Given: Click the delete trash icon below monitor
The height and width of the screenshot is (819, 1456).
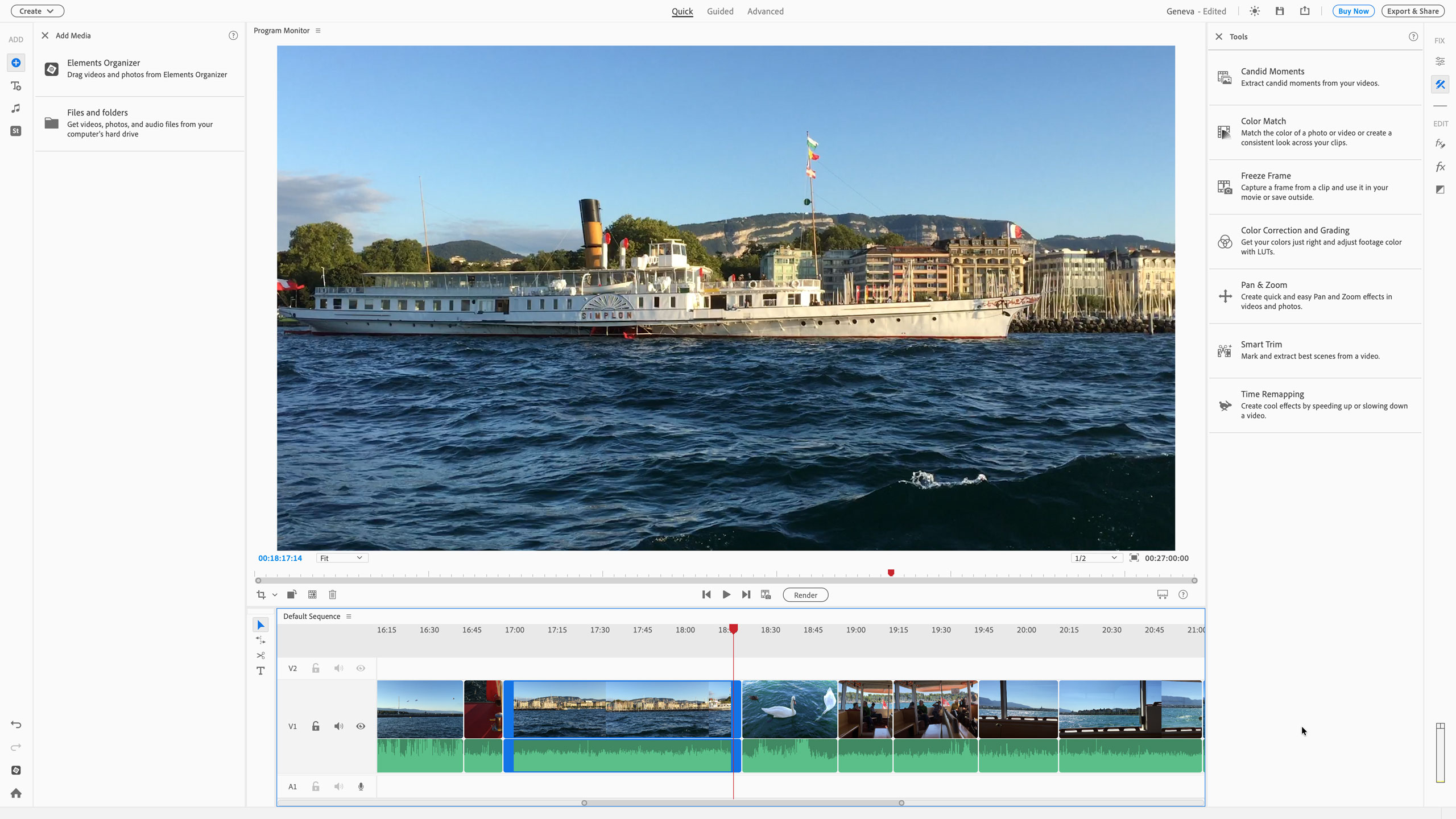Looking at the screenshot, I should pyautogui.click(x=333, y=595).
